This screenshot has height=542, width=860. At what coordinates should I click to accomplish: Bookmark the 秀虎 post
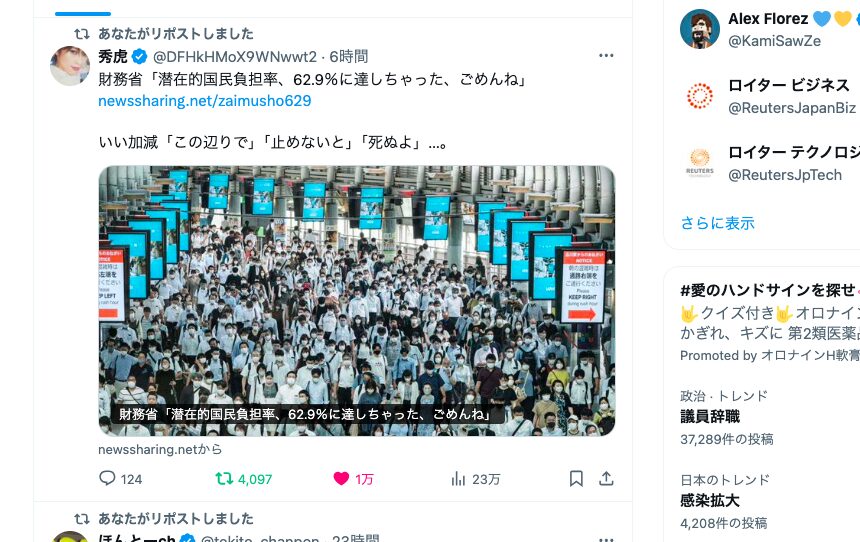pyautogui.click(x=576, y=478)
